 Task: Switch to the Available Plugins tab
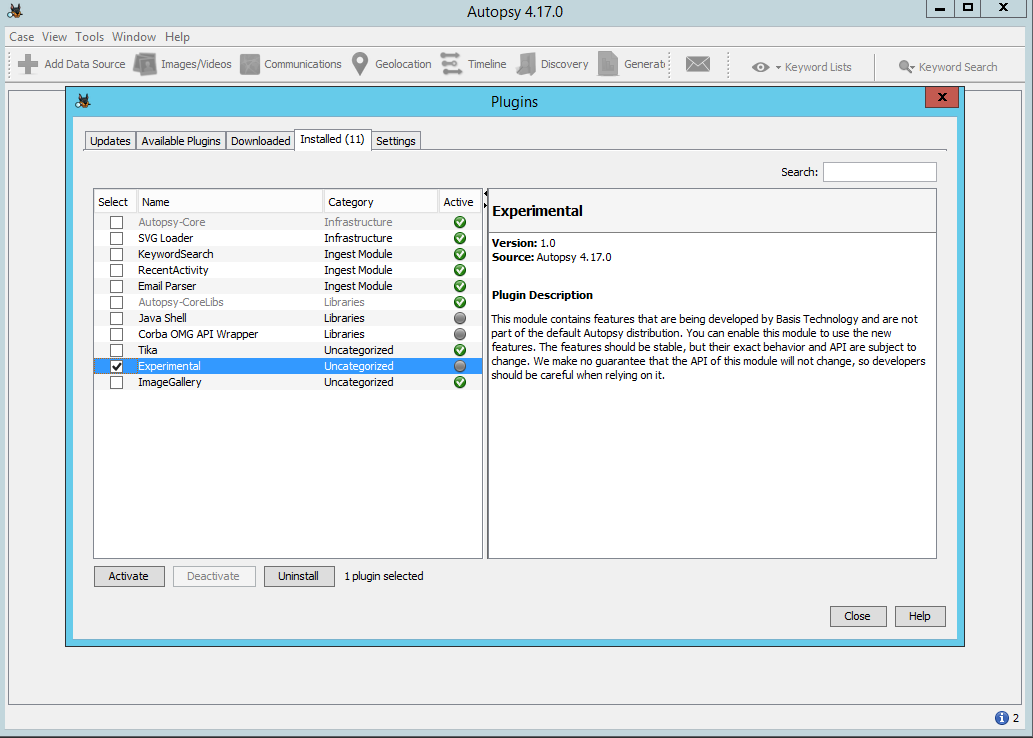[x=181, y=141]
